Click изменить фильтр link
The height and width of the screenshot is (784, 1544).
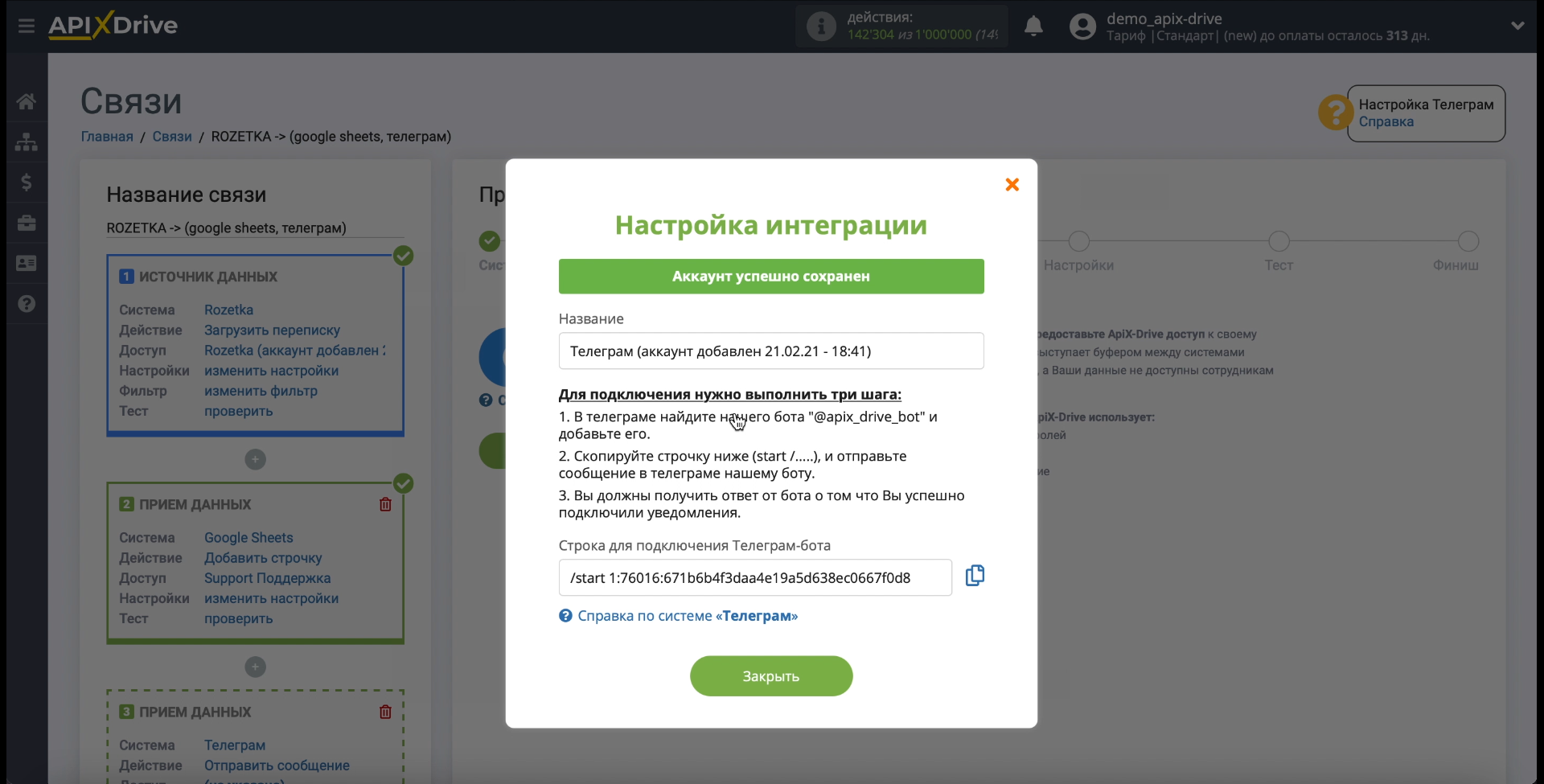coord(261,391)
